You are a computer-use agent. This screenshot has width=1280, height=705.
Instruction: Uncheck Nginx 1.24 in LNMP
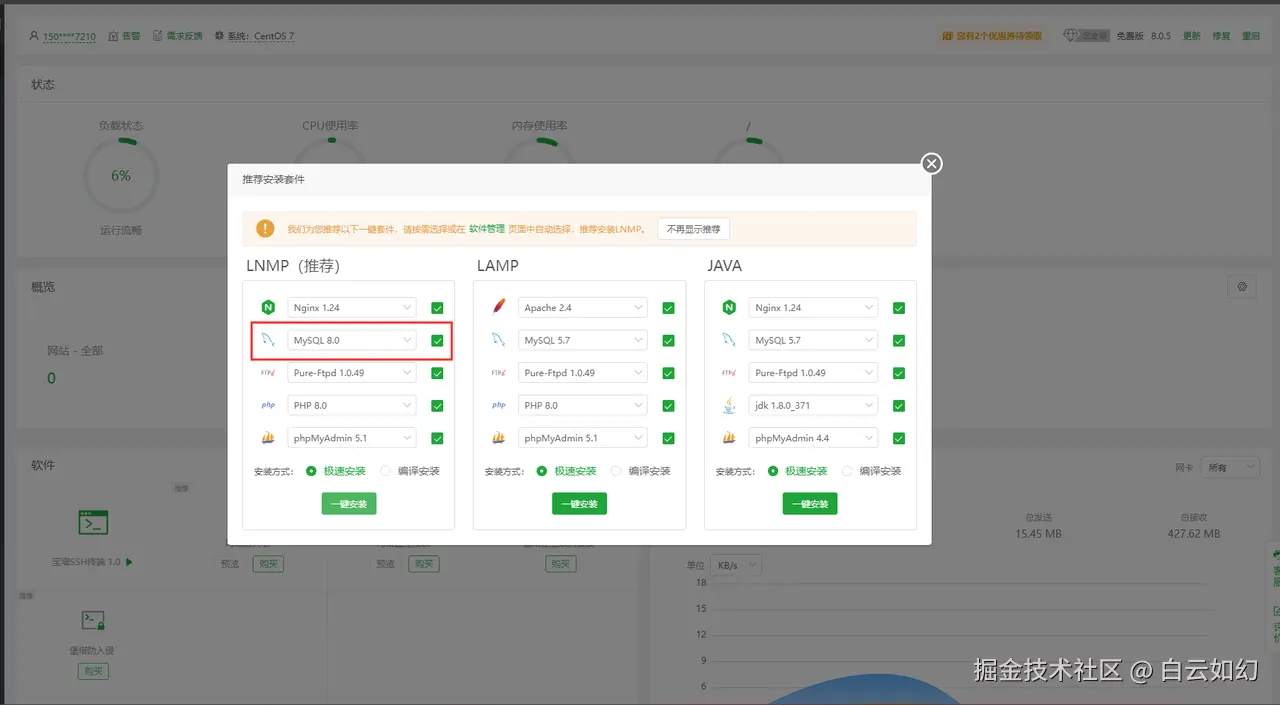(437, 308)
